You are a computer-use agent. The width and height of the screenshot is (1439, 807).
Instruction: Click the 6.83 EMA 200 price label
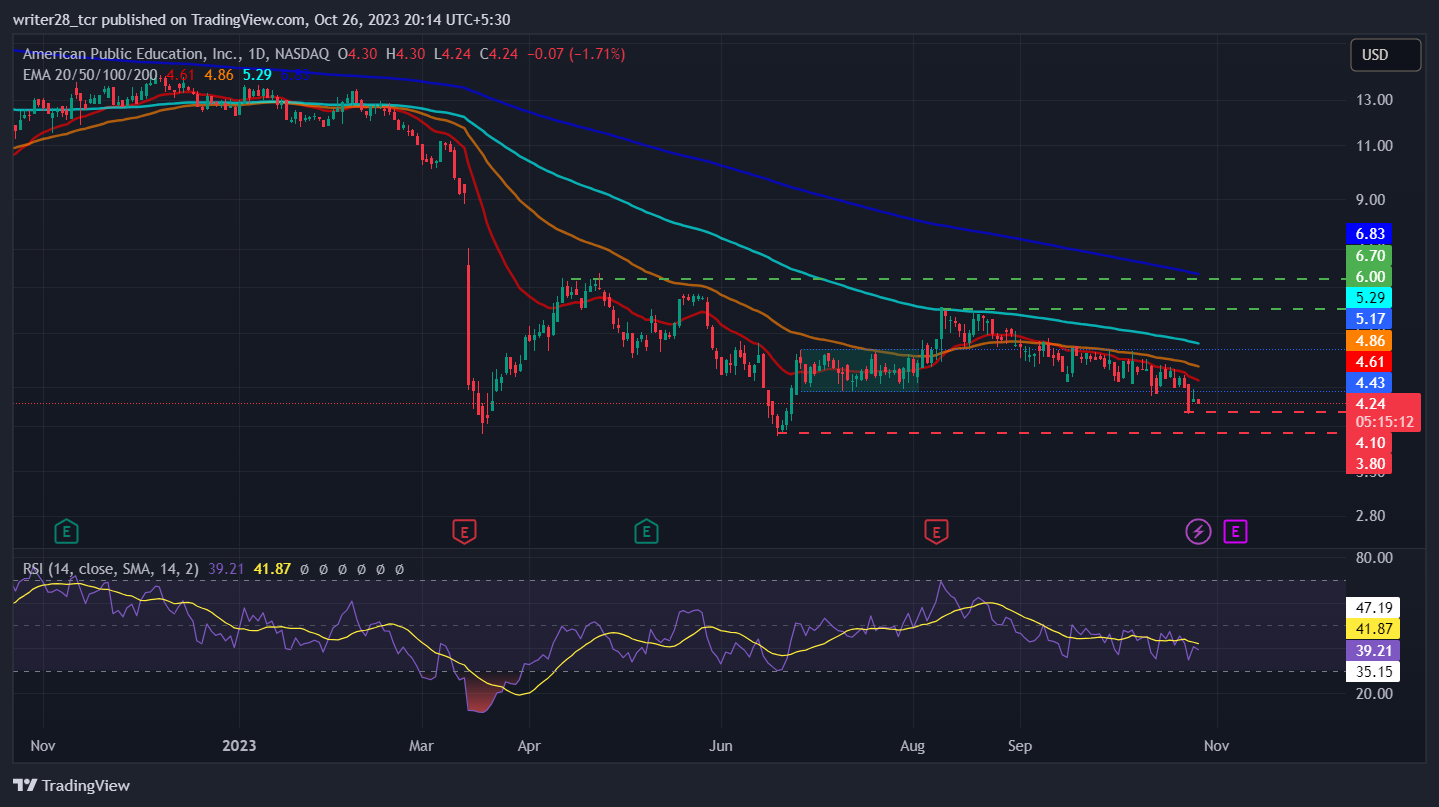pyautogui.click(x=1369, y=234)
